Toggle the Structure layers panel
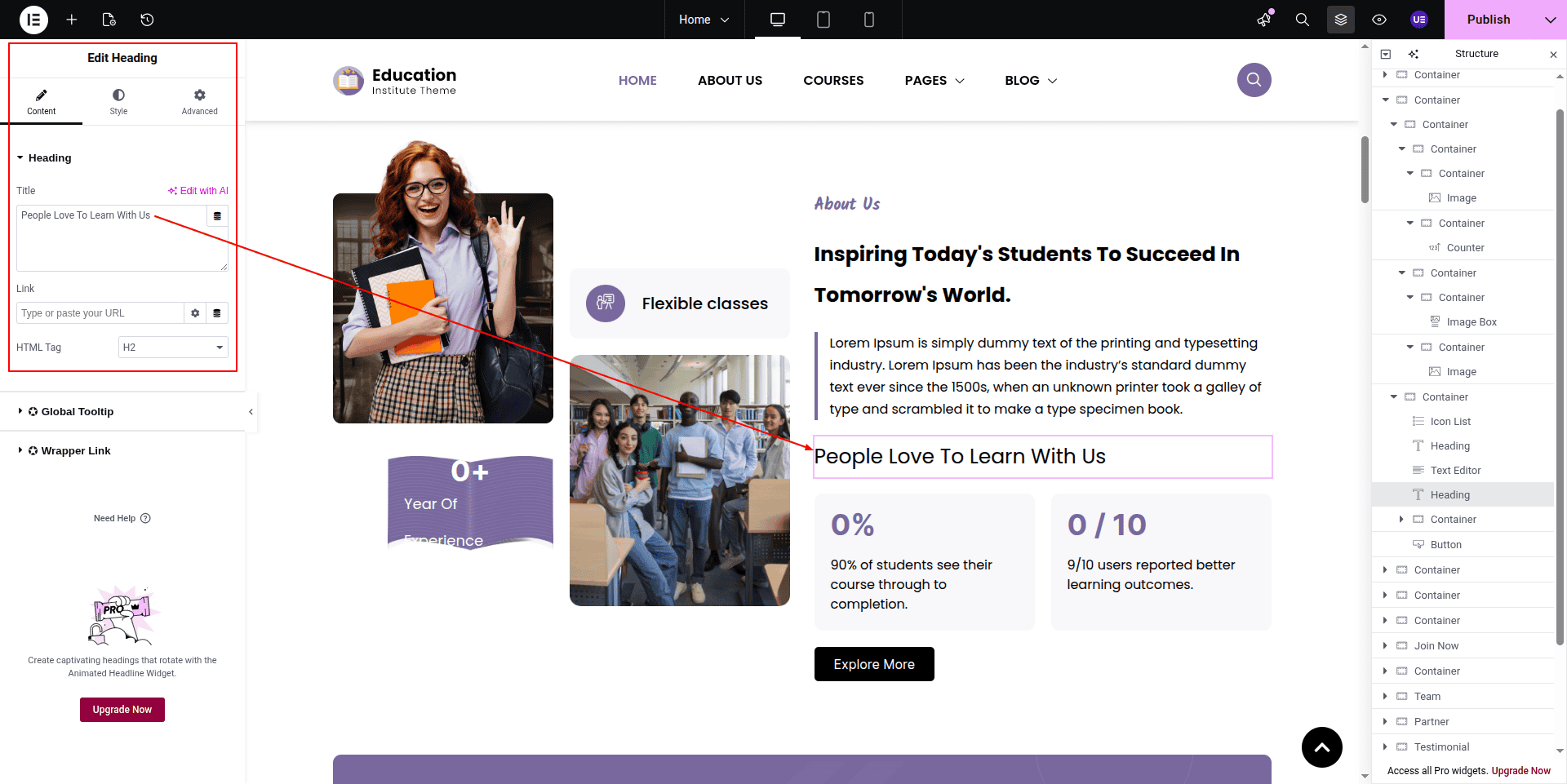 1341,20
